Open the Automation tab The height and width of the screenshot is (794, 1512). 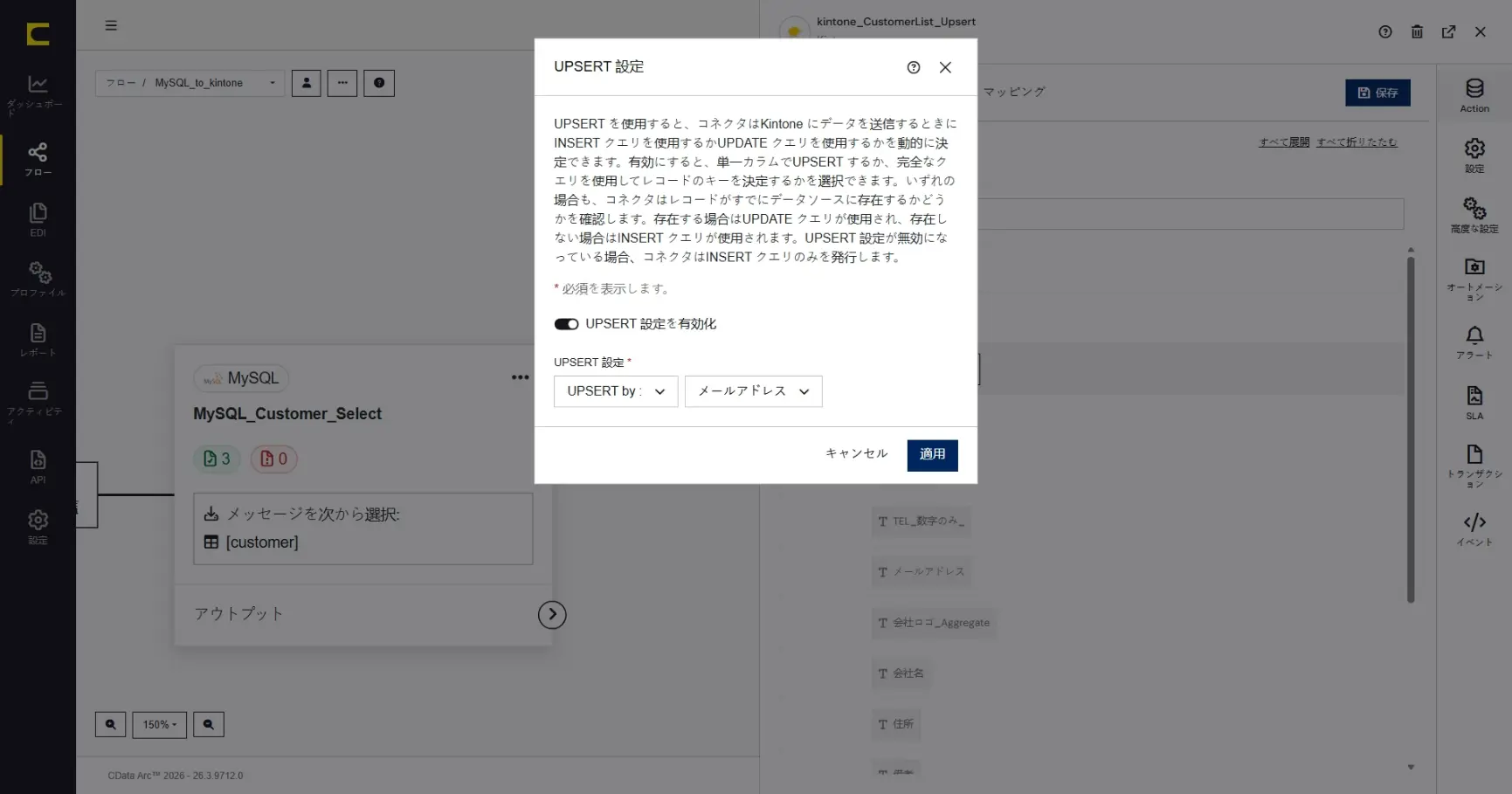coord(1474,278)
